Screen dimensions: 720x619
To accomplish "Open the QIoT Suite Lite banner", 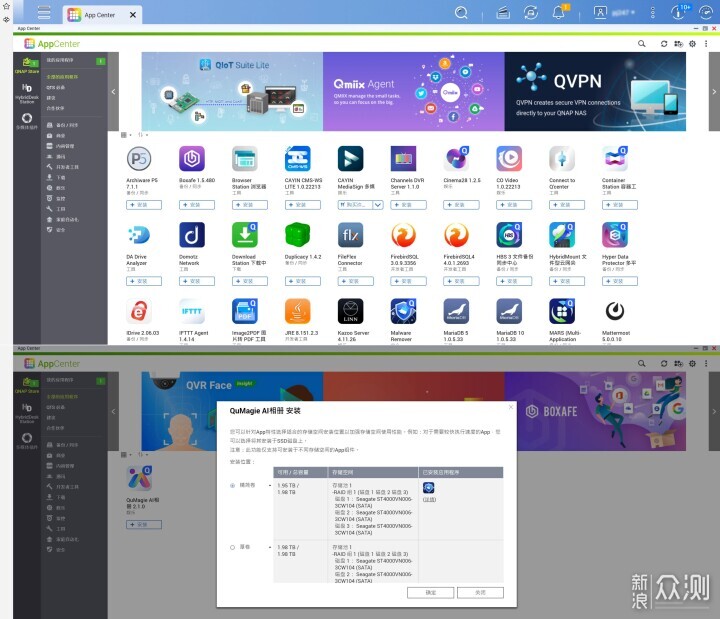I will pos(232,91).
